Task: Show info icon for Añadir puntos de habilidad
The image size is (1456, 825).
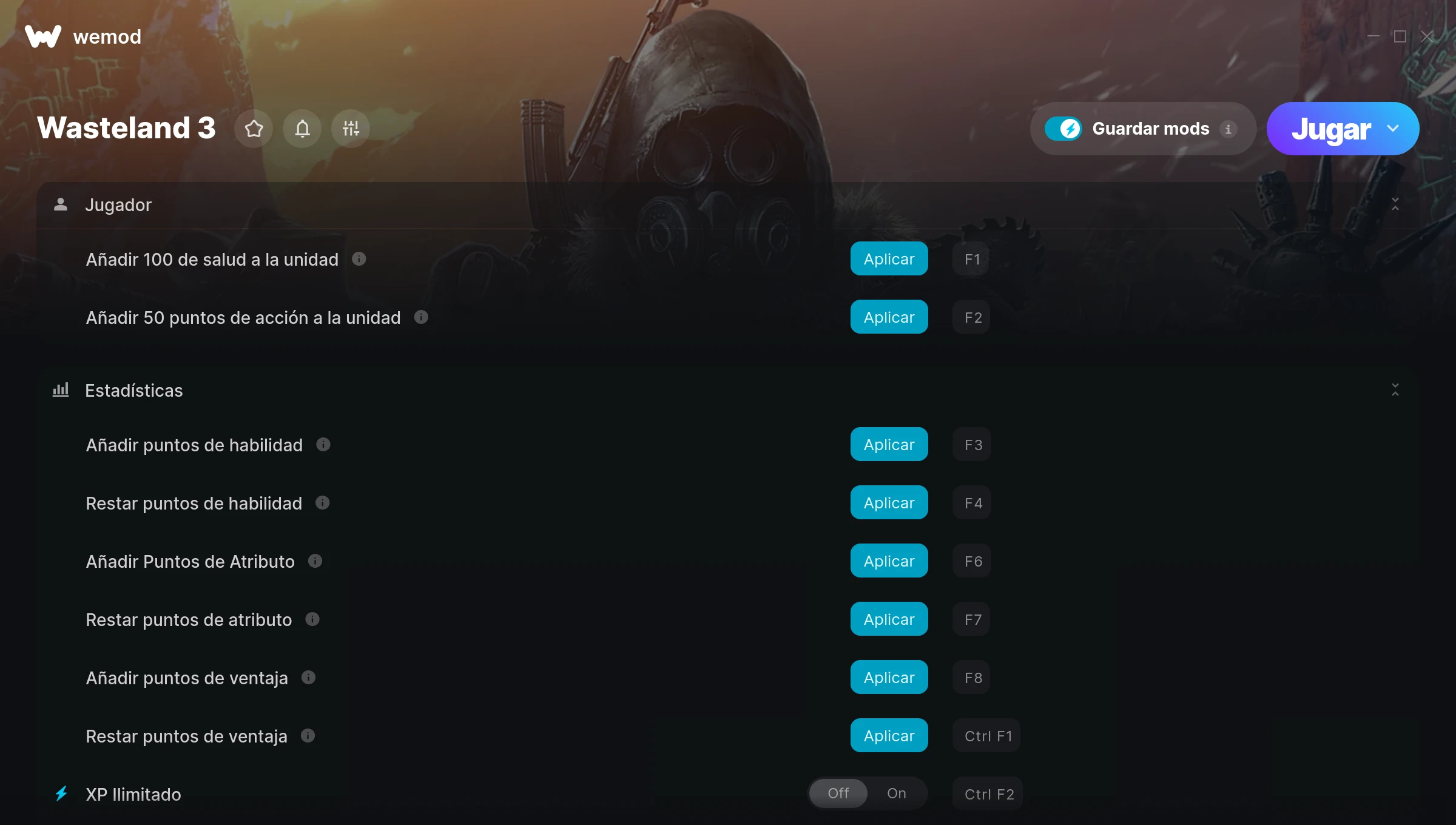Action: [x=323, y=445]
